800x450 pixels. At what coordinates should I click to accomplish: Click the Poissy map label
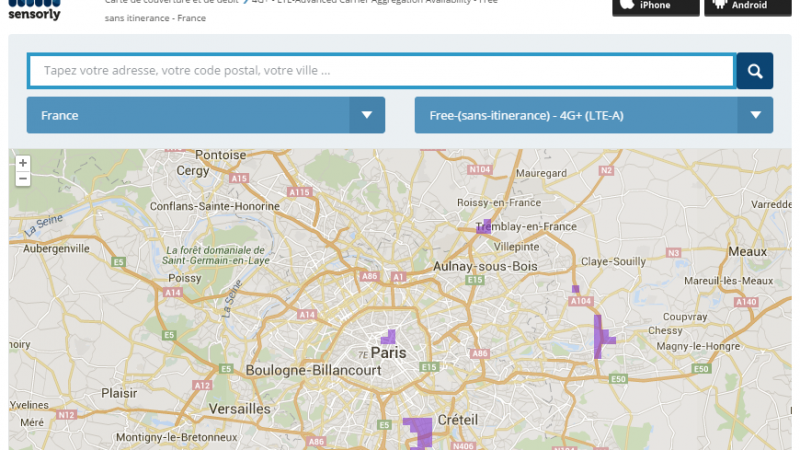(185, 279)
